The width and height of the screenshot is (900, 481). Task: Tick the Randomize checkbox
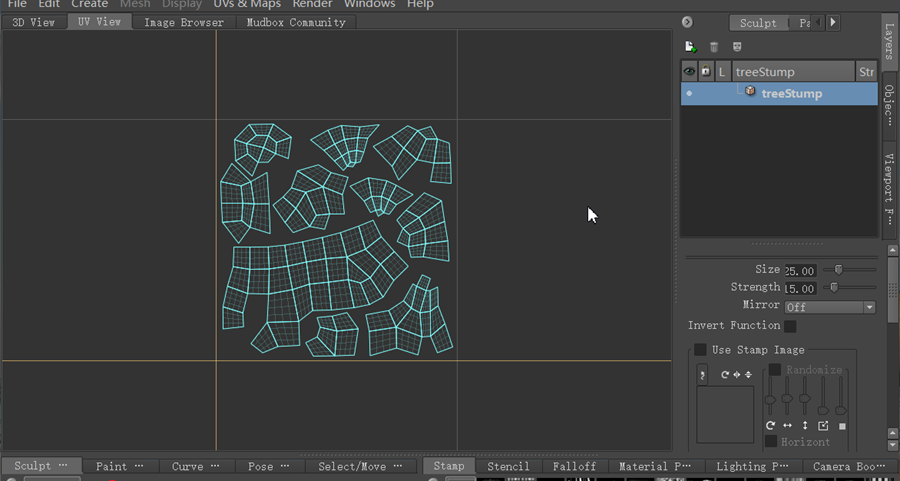tap(774, 369)
